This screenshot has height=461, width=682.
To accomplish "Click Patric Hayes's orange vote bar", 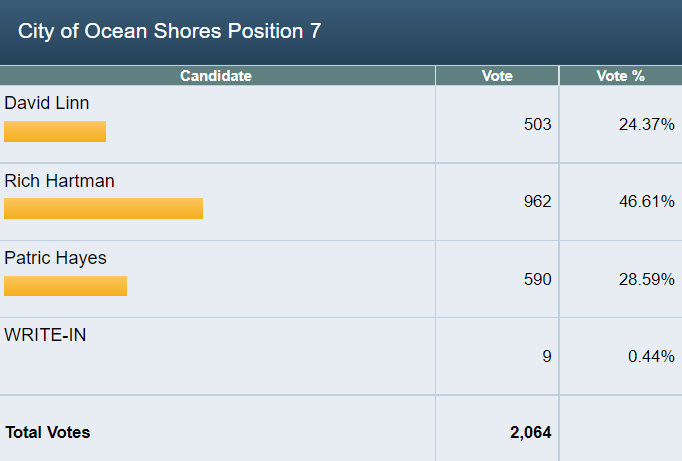I will pyautogui.click(x=65, y=286).
